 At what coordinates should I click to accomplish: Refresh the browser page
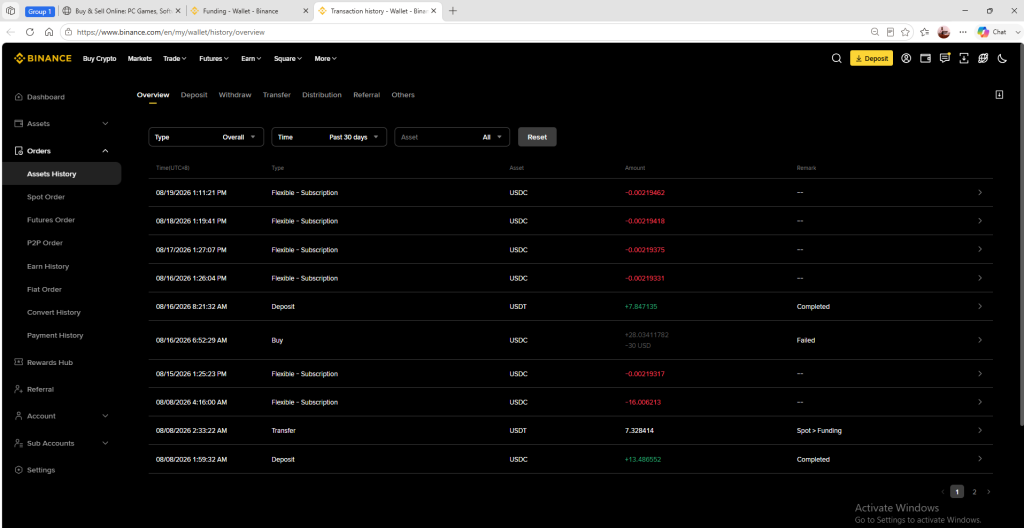click(x=29, y=31)
